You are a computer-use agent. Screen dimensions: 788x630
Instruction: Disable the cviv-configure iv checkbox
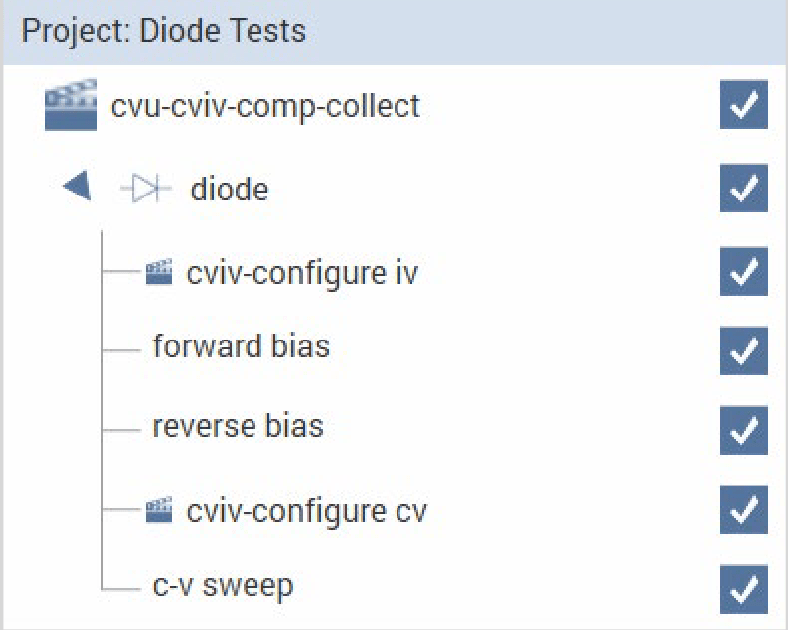[743, 272]
